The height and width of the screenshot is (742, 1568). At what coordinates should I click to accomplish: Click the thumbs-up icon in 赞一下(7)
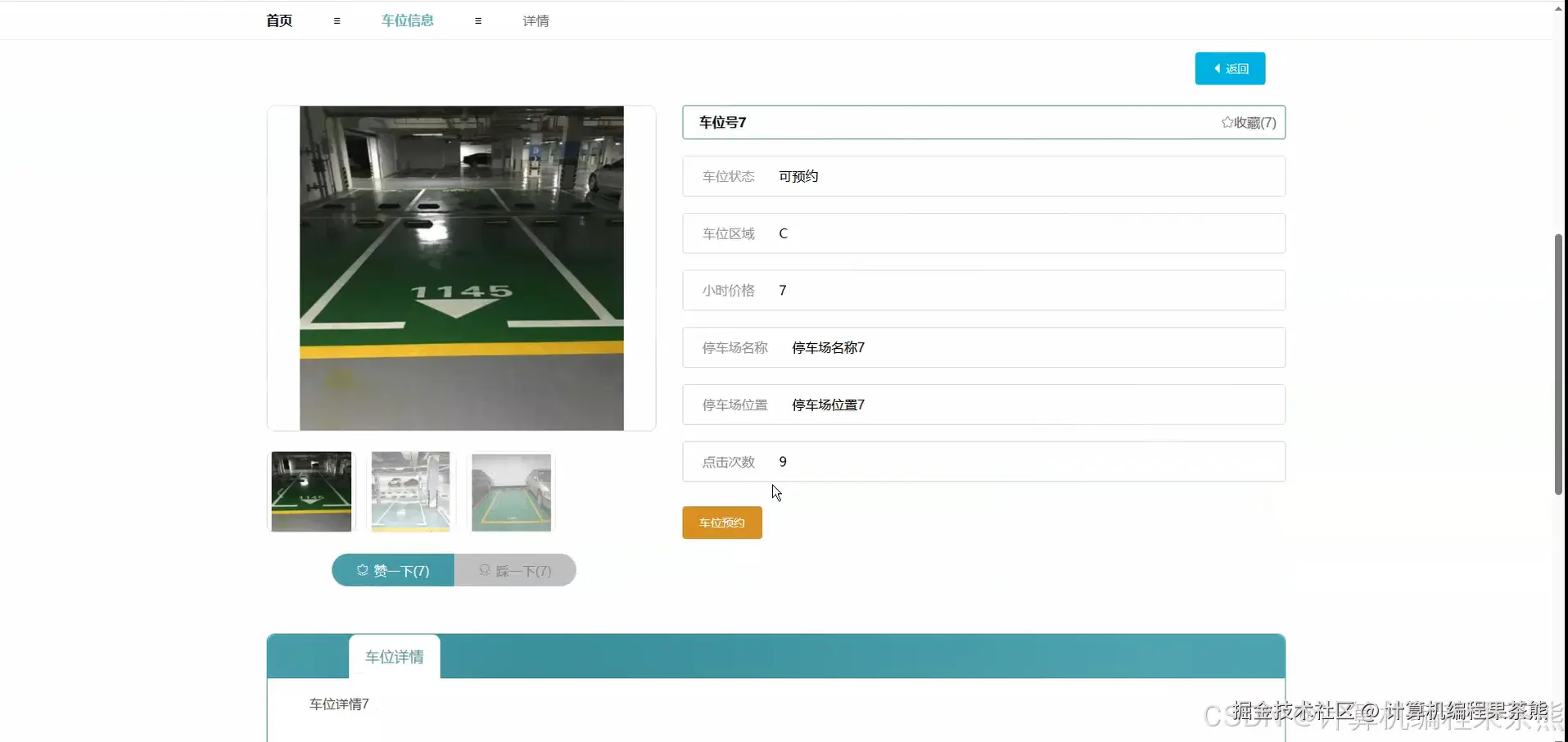(362, 571)
